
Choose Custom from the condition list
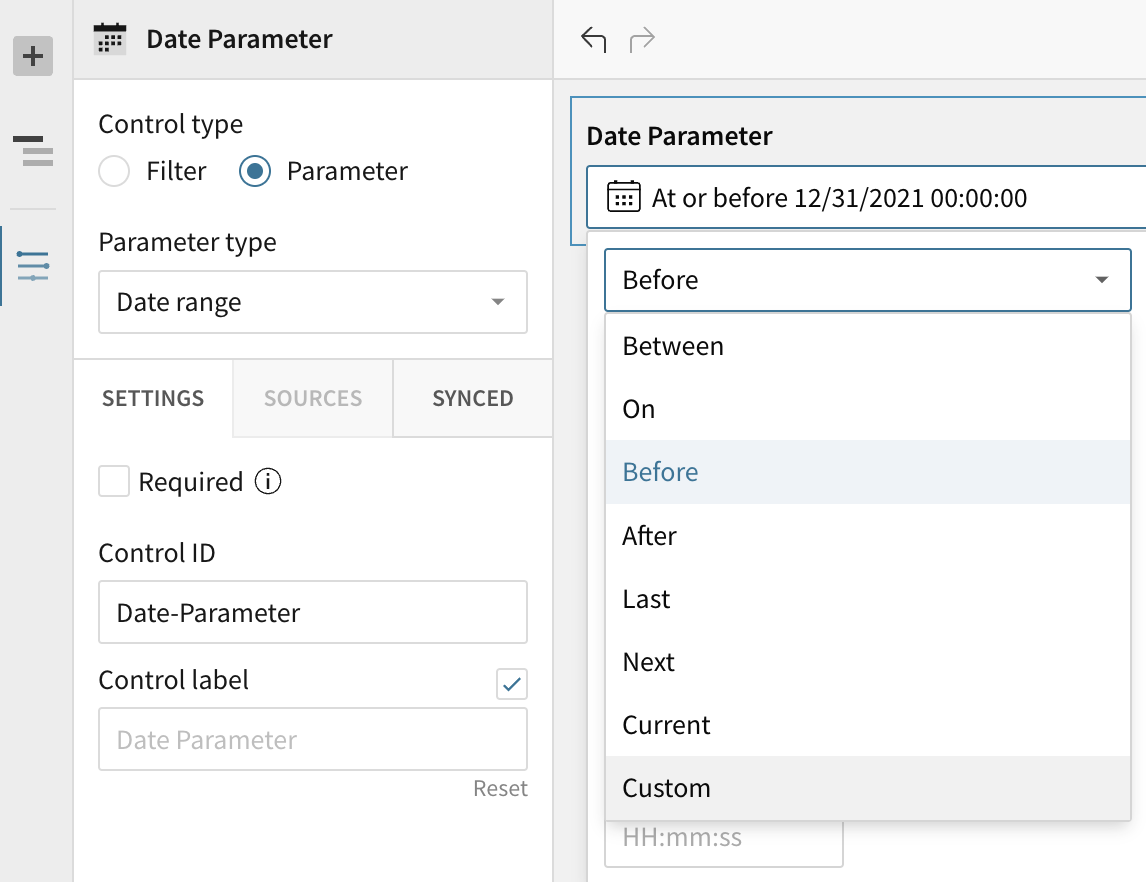click(x=666, y=788)
